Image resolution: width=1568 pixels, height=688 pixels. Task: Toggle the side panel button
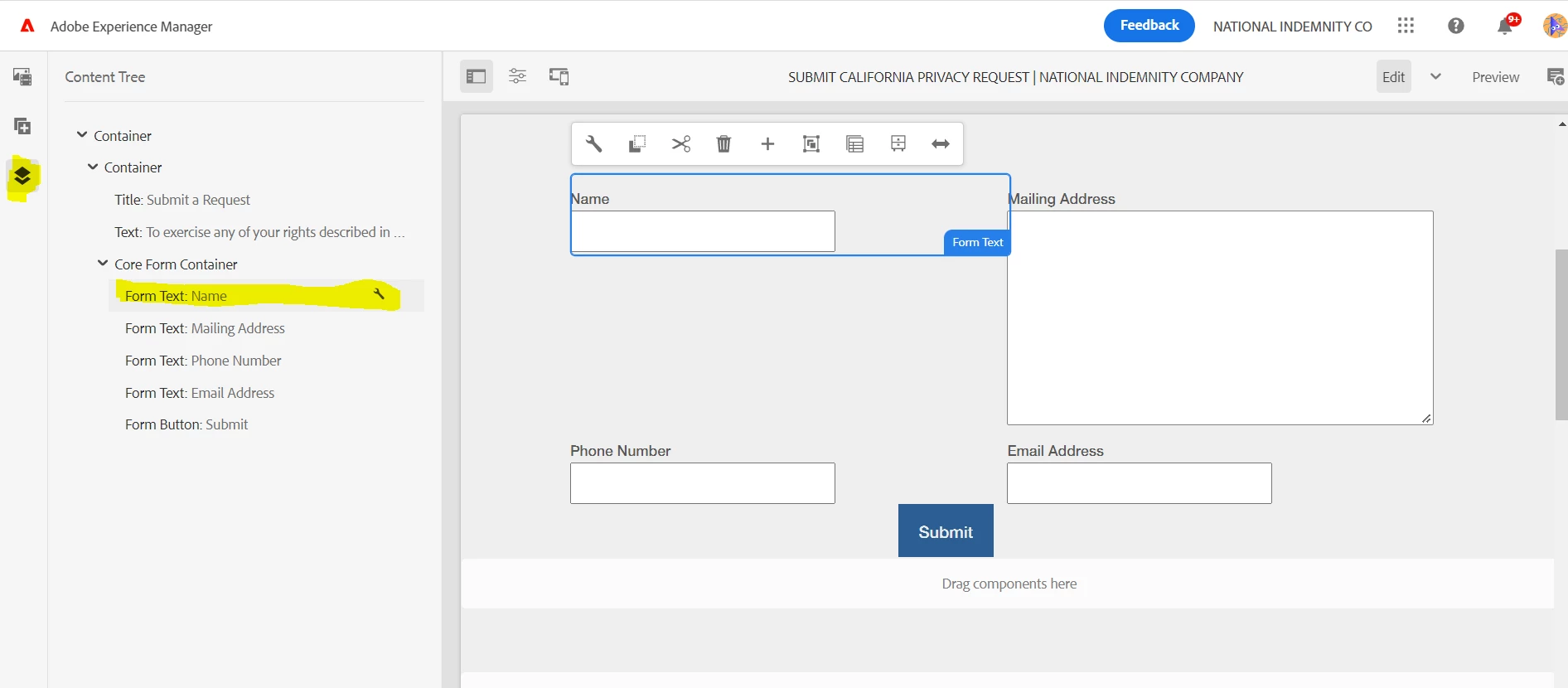[x=477, y=77]
